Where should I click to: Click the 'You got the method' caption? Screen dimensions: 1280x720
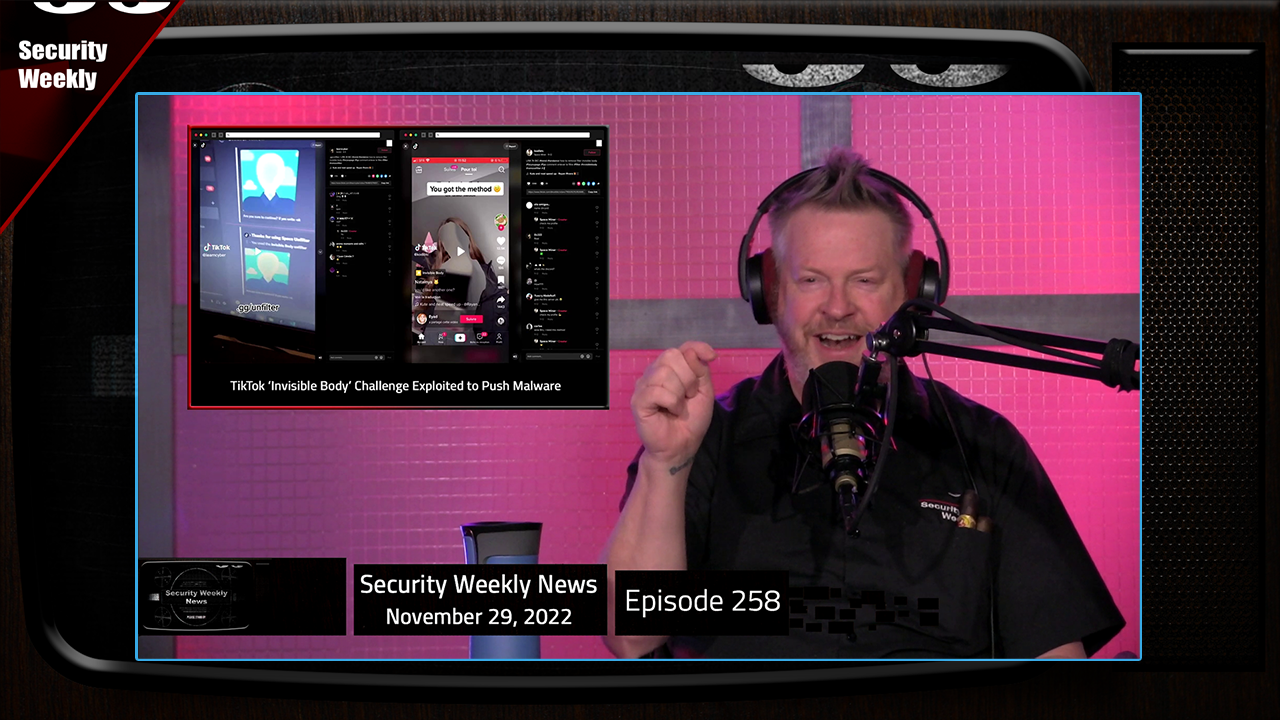point(465,189)
